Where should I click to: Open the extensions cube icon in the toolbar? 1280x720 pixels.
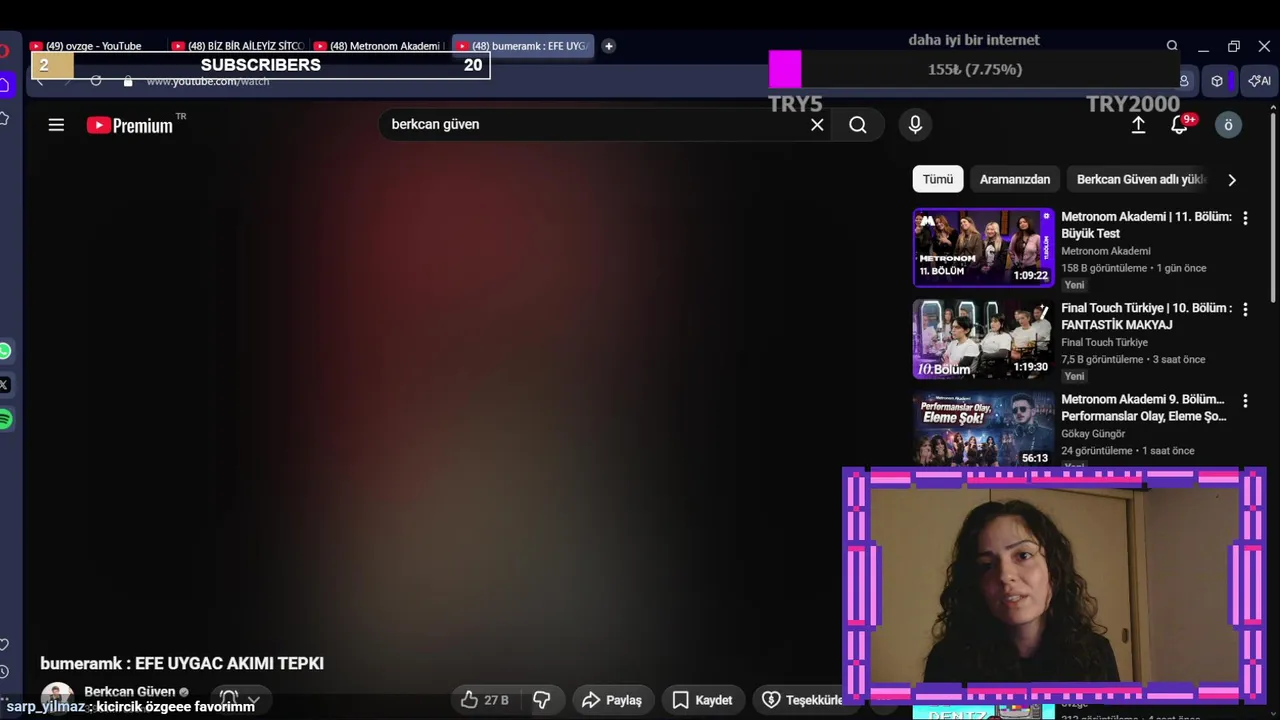[1217, 81]
